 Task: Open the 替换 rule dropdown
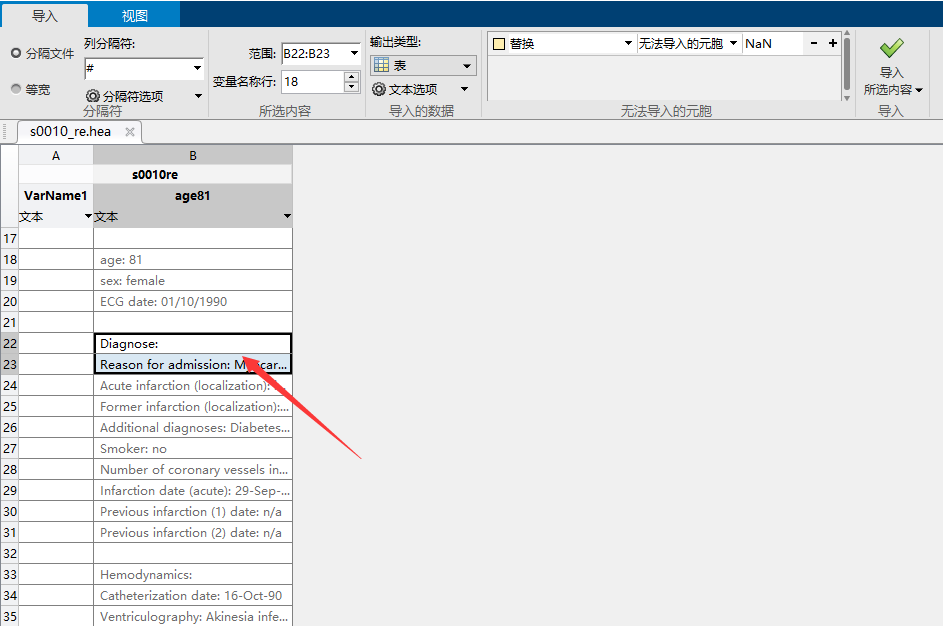628,43
